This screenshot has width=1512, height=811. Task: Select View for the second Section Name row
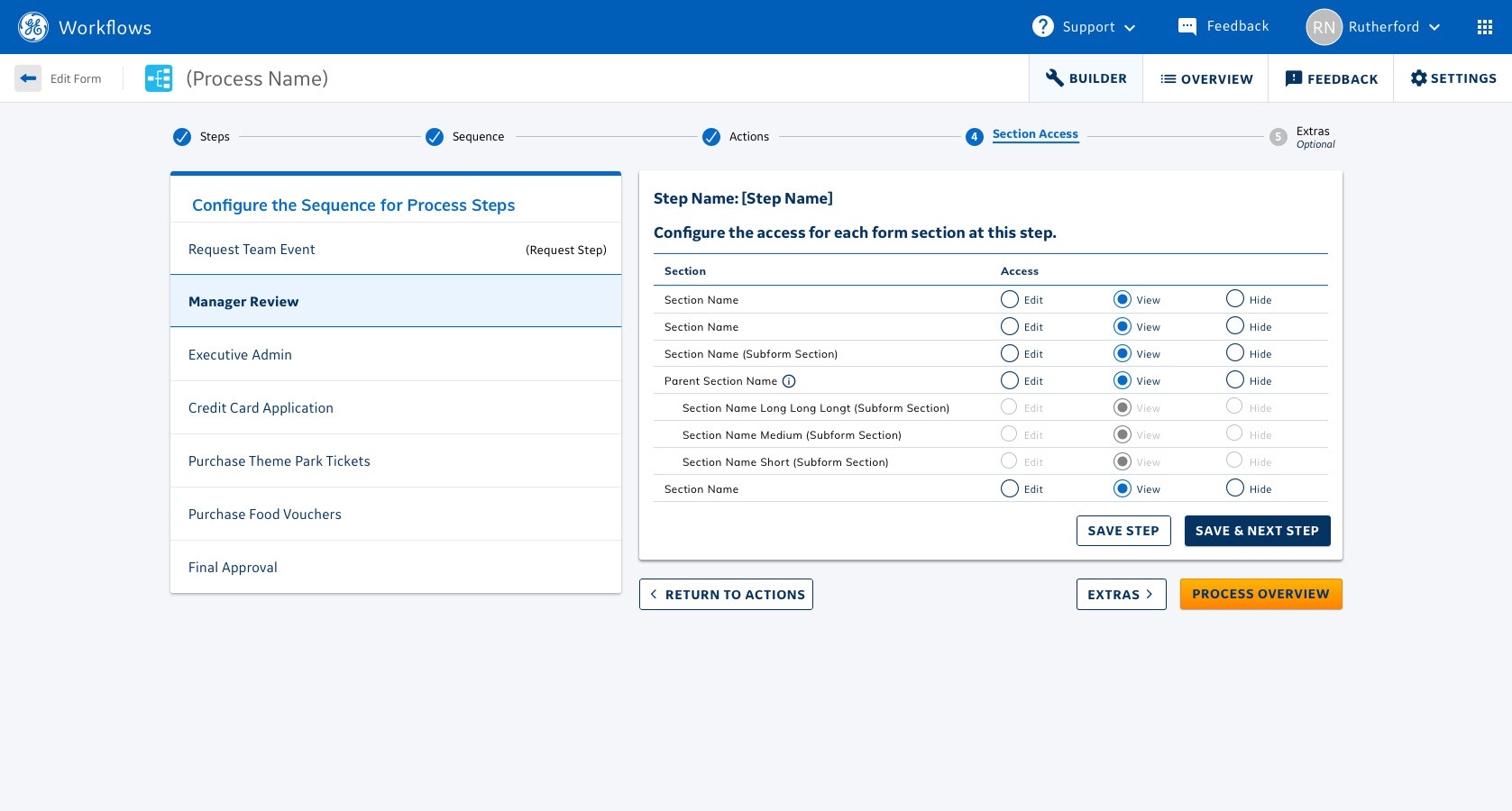1123,326
